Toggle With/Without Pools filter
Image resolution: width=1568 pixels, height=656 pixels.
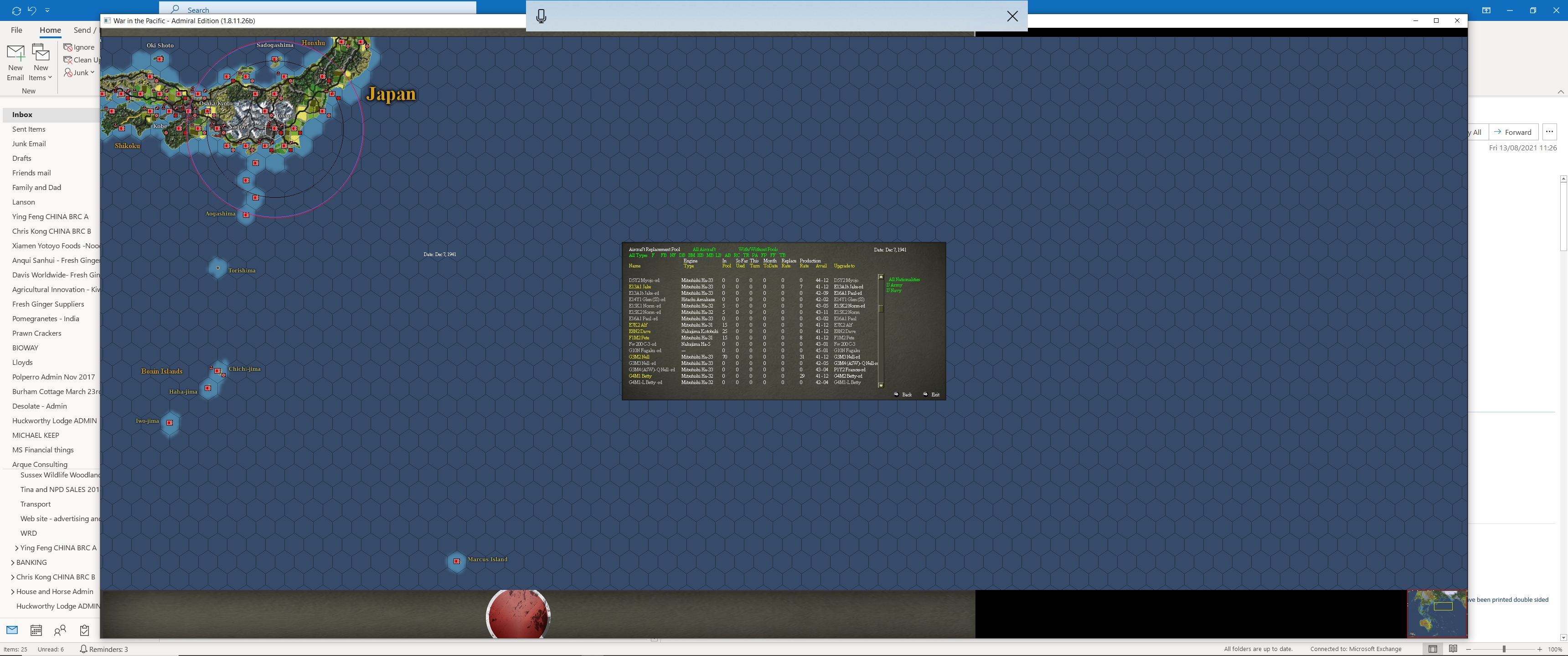758,250
